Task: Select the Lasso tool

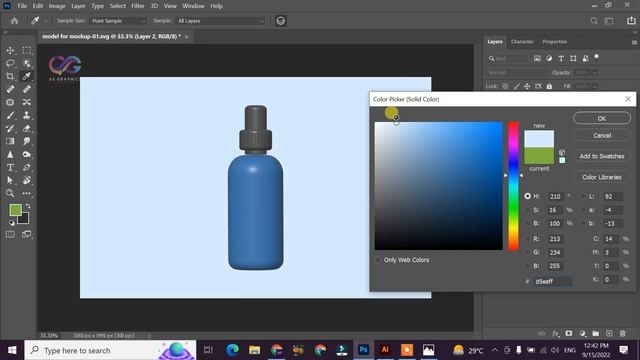Action: (x=10, y=63)
